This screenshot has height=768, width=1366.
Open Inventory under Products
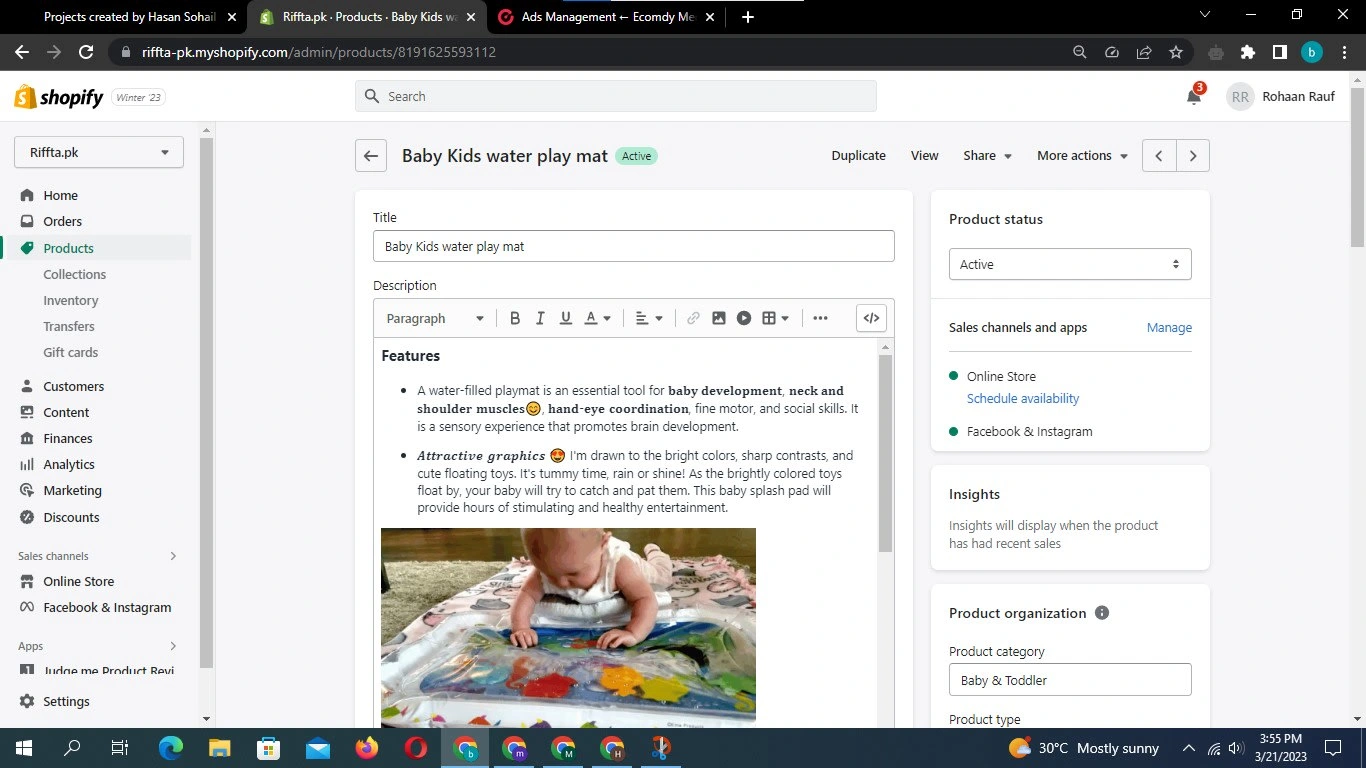70,300
